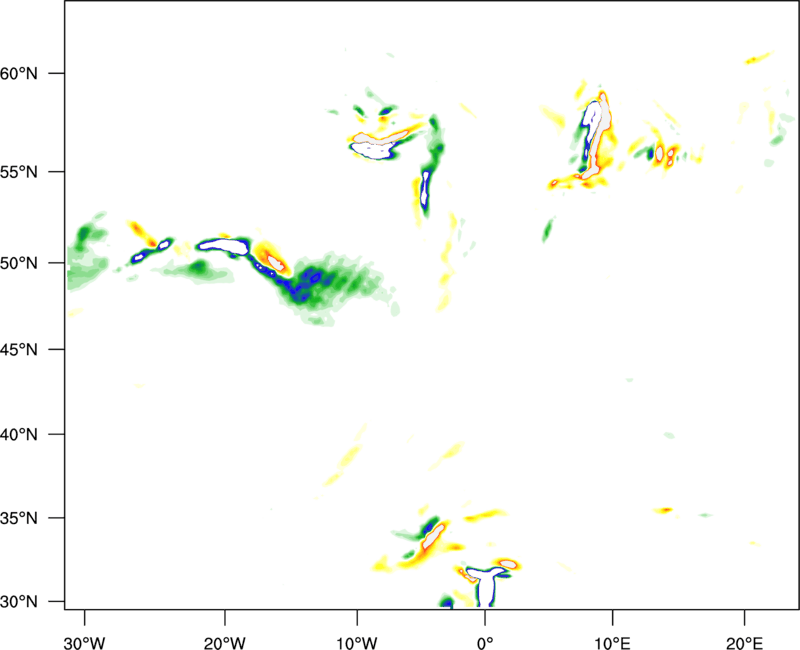Click the 40°N latitude label

coord(19,435)
